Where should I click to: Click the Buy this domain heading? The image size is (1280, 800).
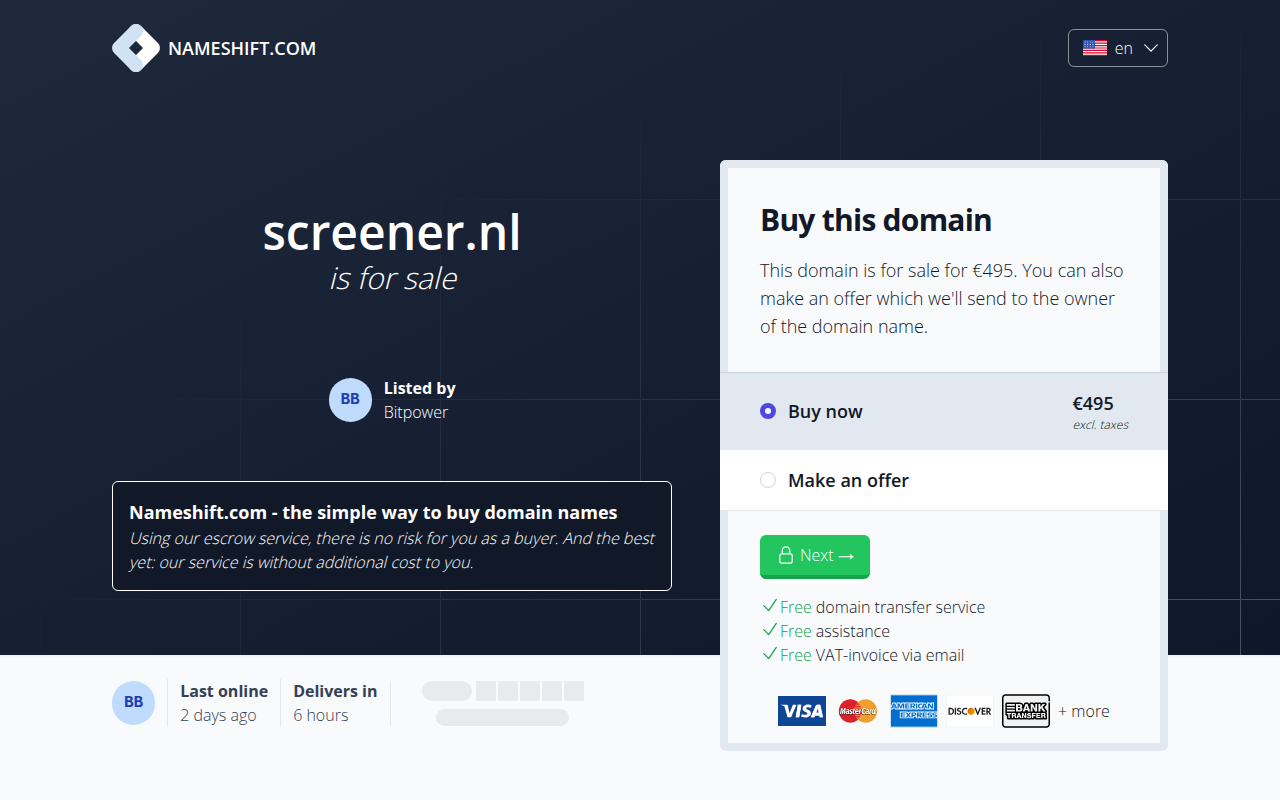876,220
